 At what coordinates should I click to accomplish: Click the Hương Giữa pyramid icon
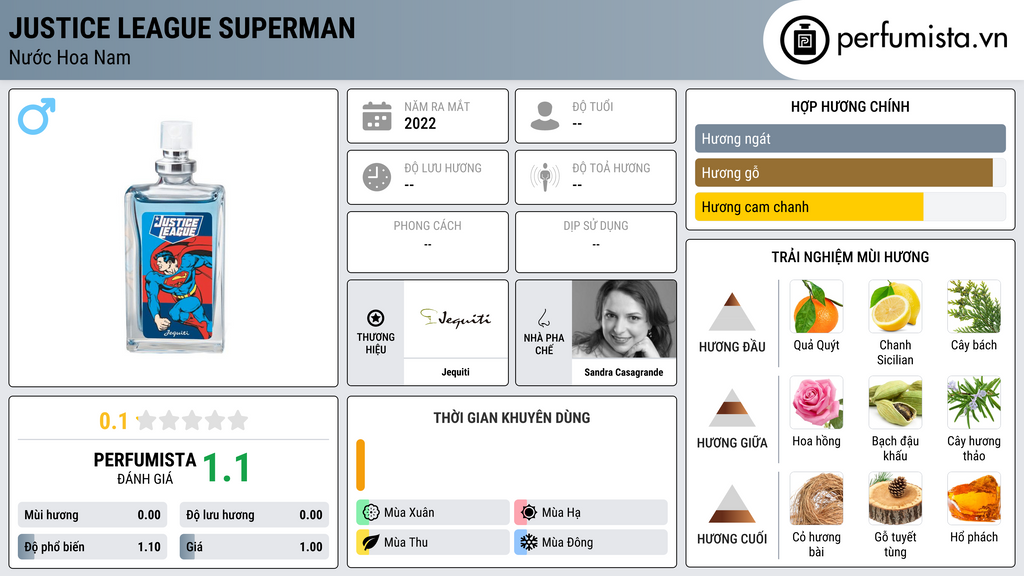point(732,408)
